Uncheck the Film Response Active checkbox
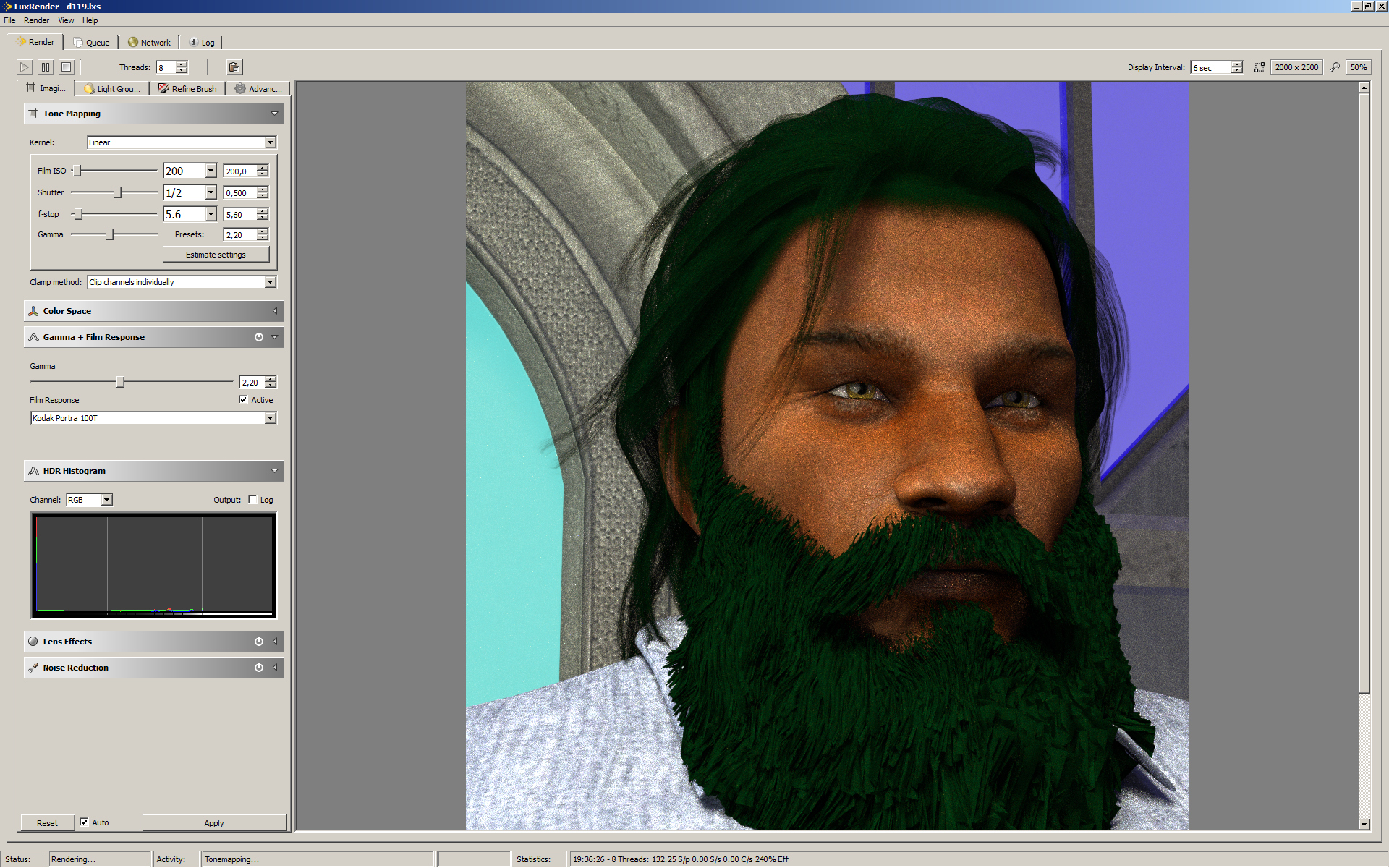This screenshot has width=1389, height=868. pos(244,399)
